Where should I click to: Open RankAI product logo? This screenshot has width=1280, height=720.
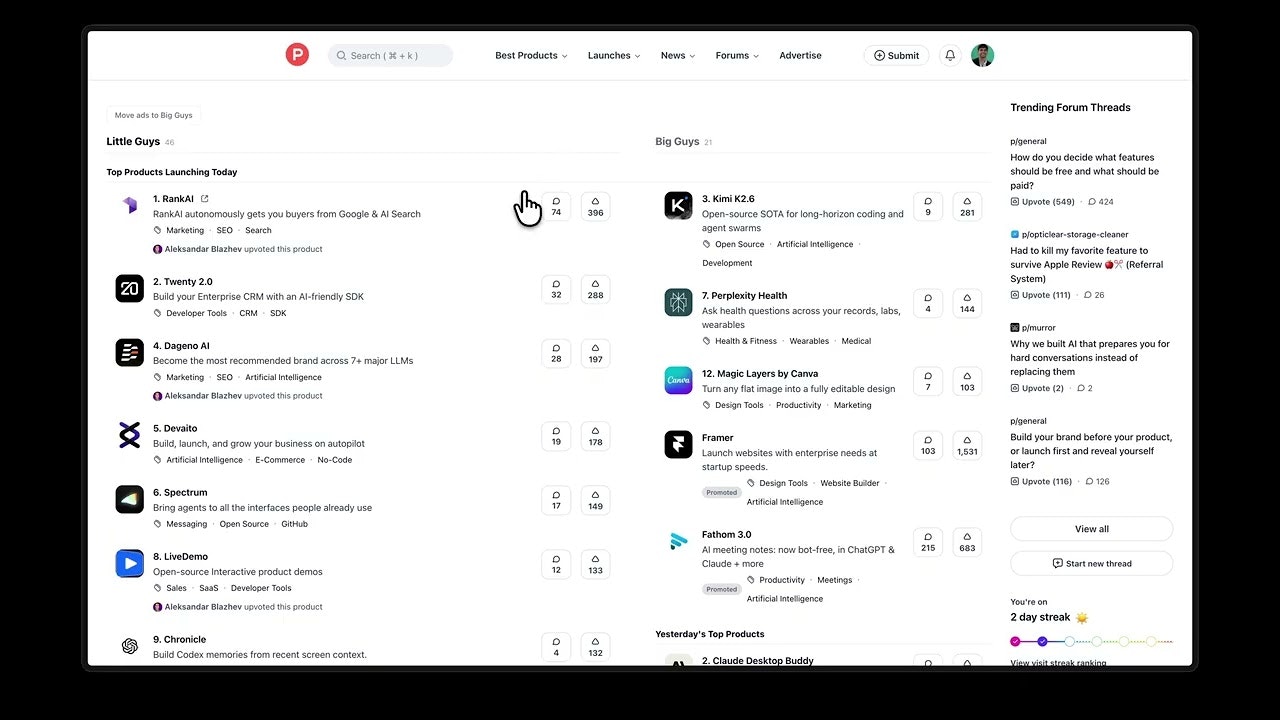tap(130, 205)
